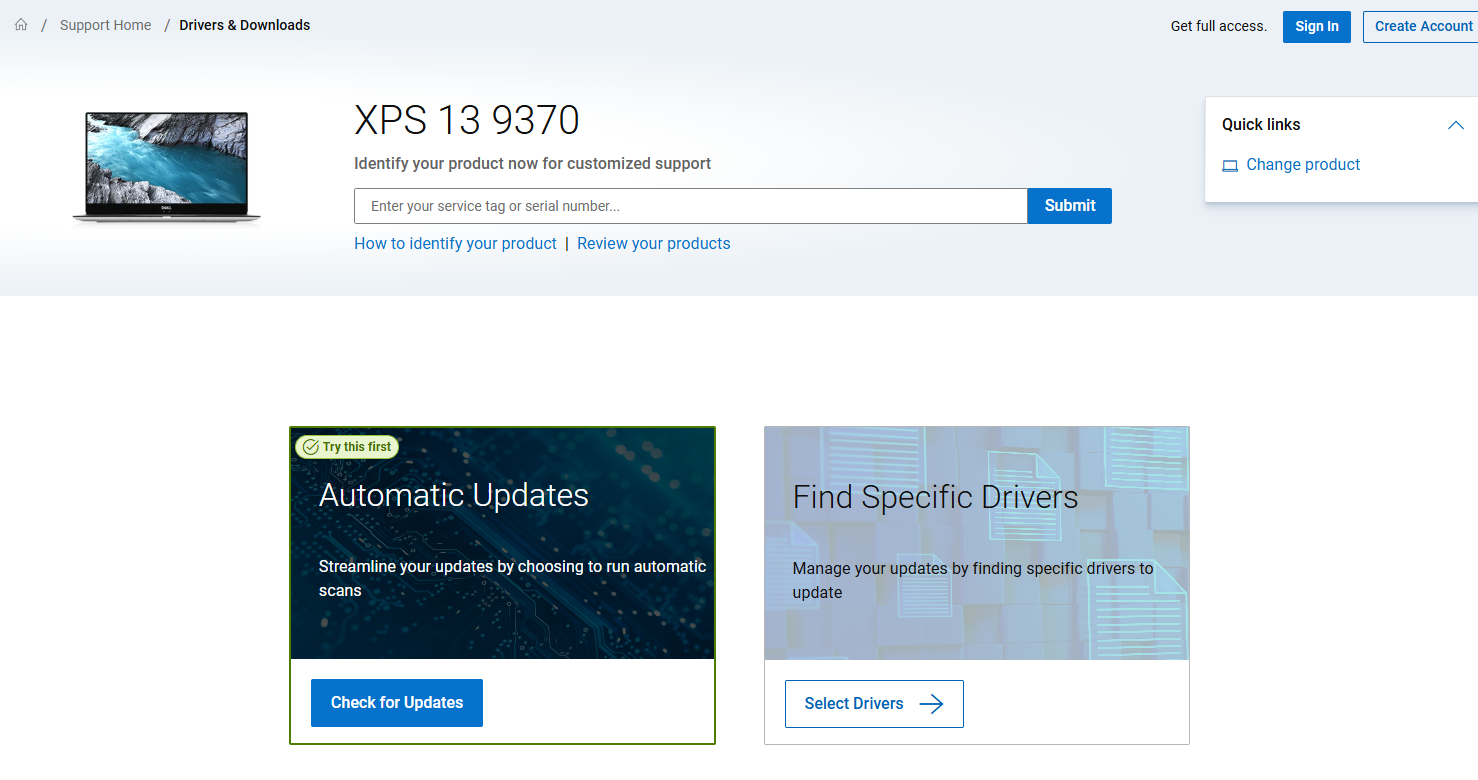Click the Get full access text
The height and width of the screenshot is (780, 1478).
coord(1219,26)
